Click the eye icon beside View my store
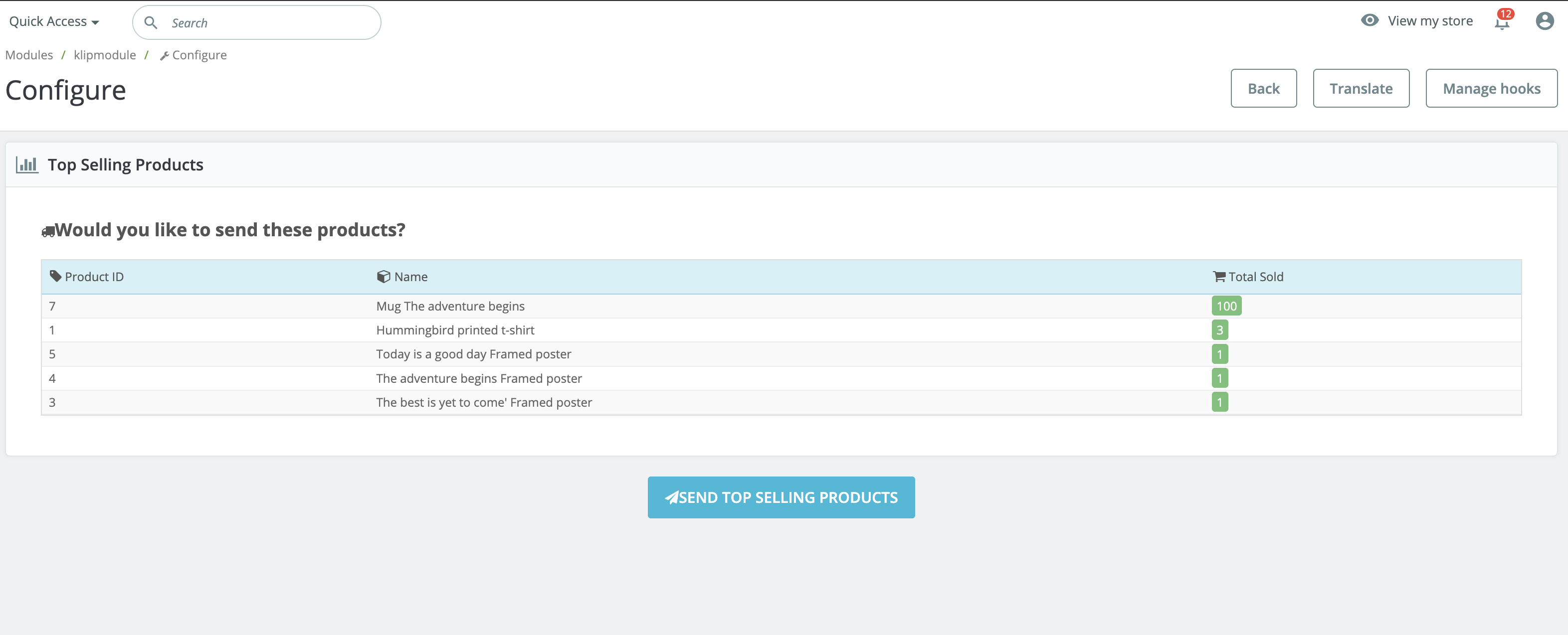 click(x=1369, y=20)
